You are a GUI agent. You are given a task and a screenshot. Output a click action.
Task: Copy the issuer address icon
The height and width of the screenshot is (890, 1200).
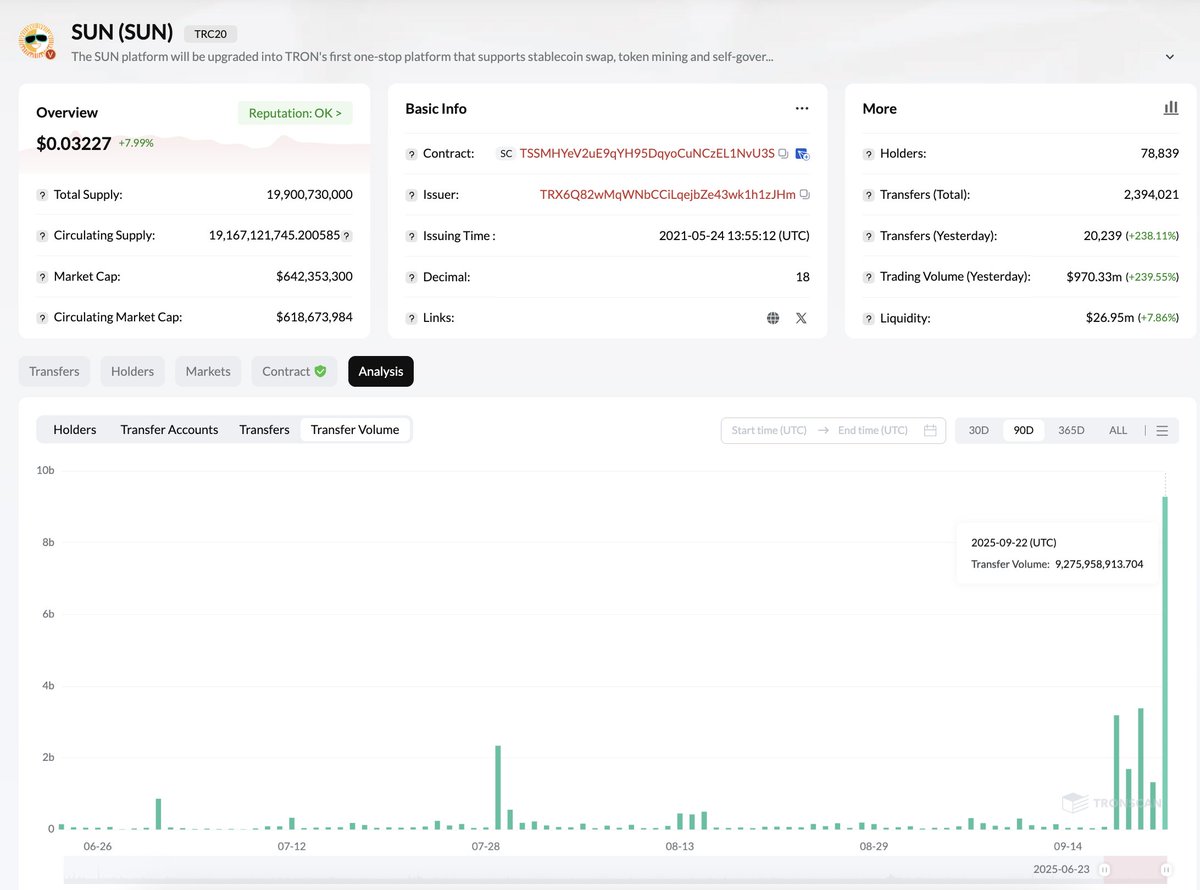coord(805,195)
